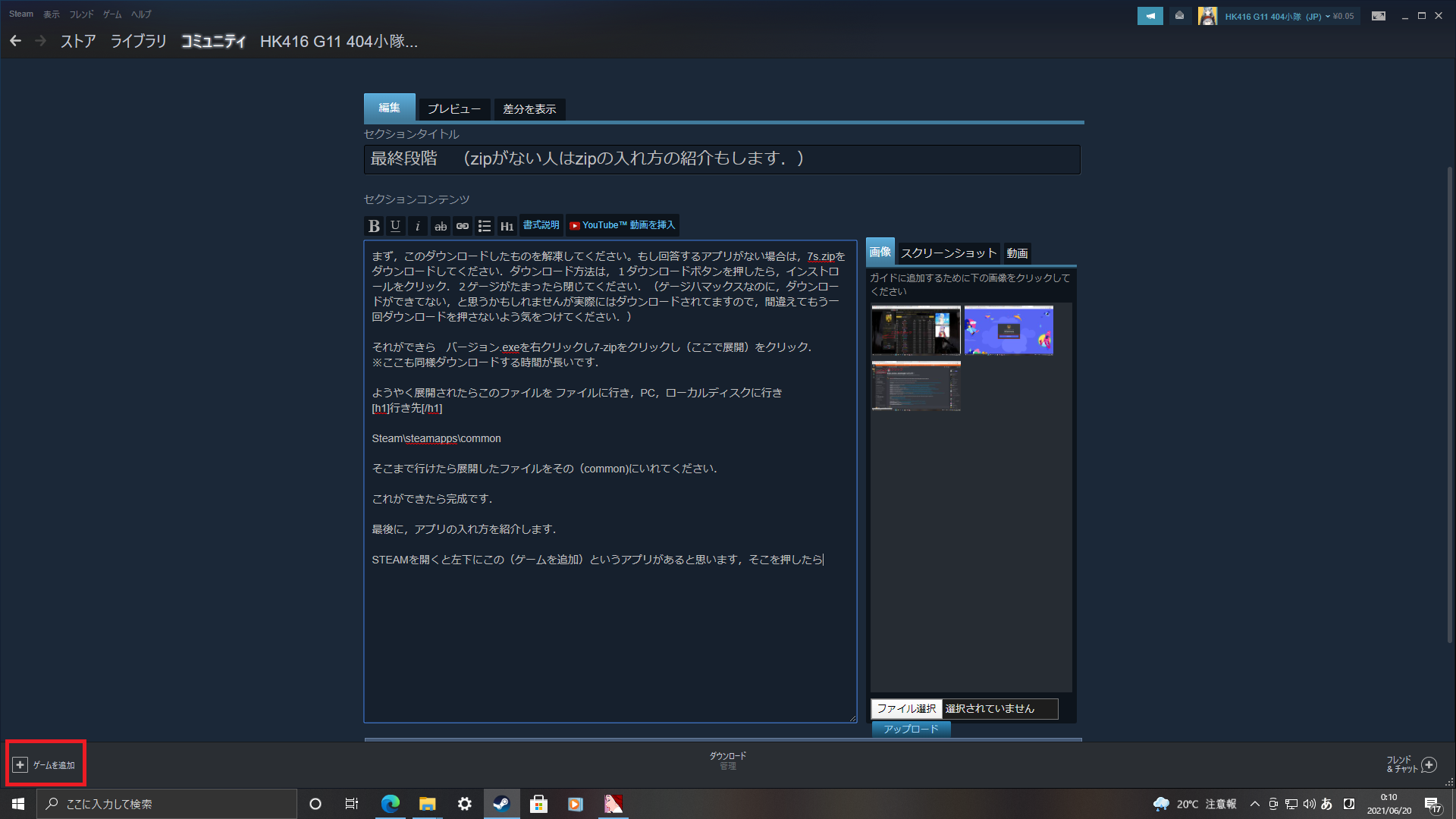The width and height of the screenshot is (1456, 819).
Task: Click the strikethrough formatting icon
Action: (x=440, y=226)
